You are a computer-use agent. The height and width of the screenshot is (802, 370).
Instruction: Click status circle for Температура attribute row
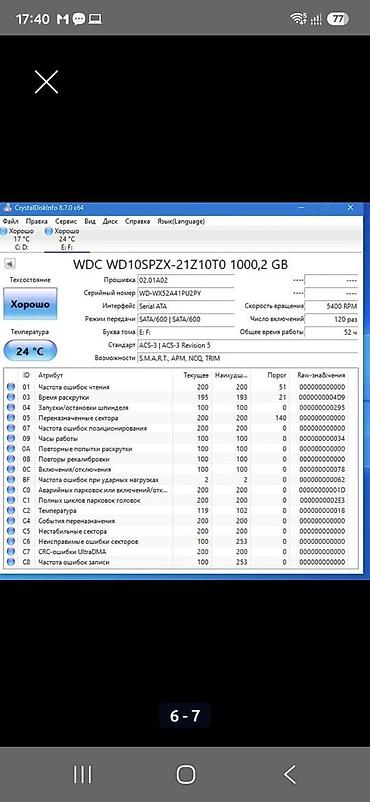point(11,510)
